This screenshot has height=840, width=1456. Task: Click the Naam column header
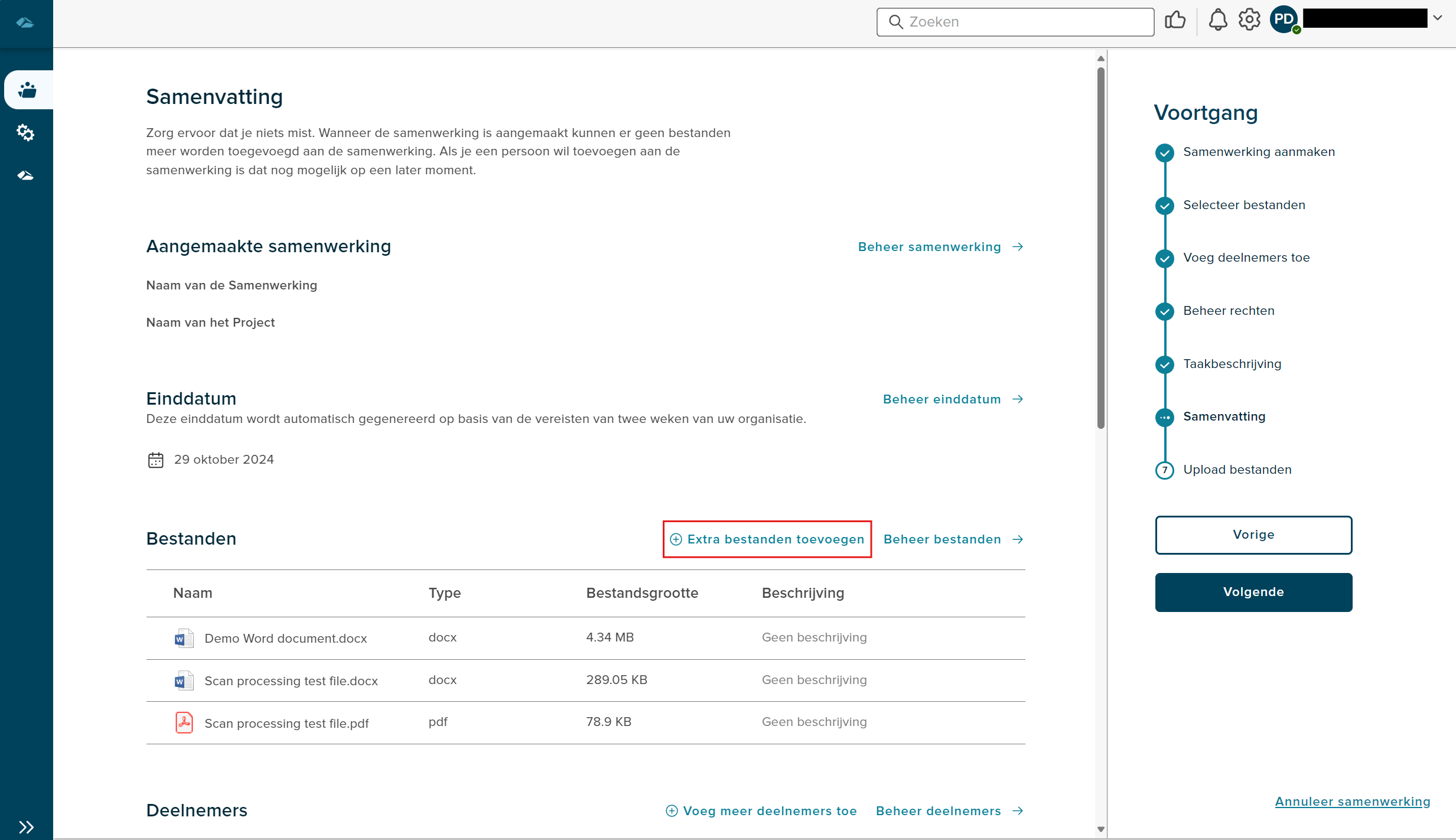coord(193,593)
